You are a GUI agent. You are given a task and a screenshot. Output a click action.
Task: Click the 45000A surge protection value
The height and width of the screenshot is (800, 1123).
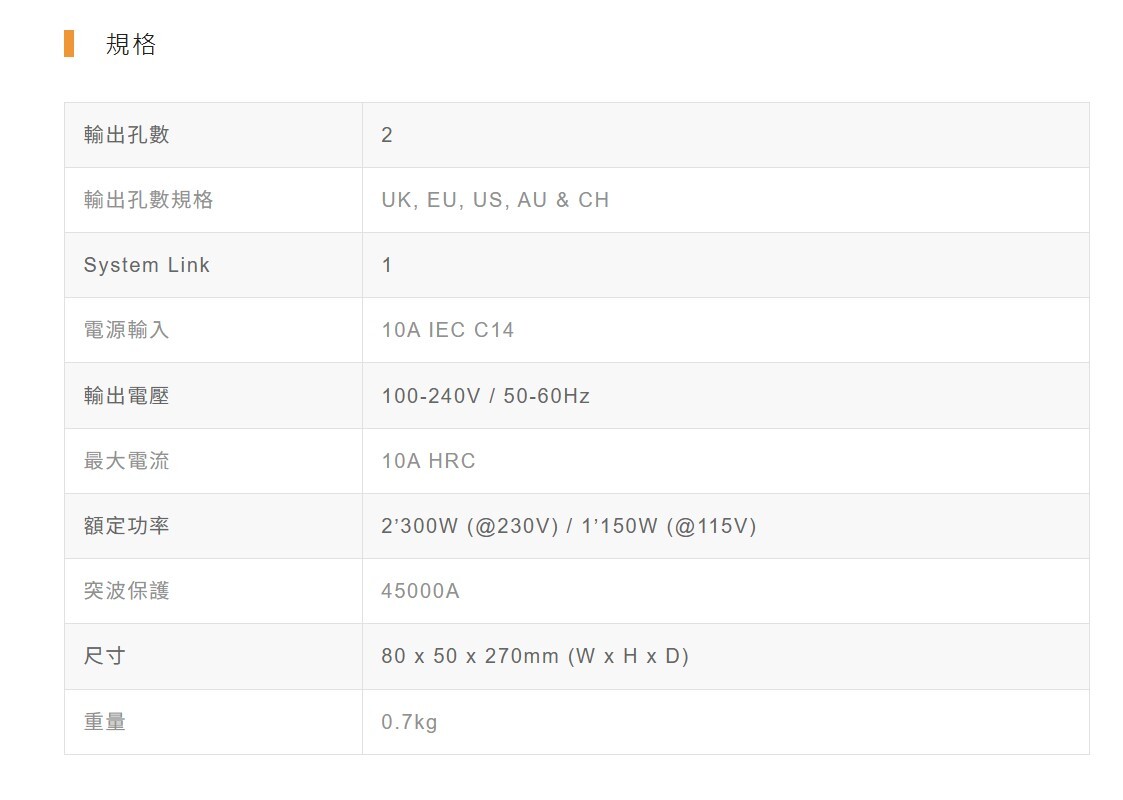tap(421, 591)
